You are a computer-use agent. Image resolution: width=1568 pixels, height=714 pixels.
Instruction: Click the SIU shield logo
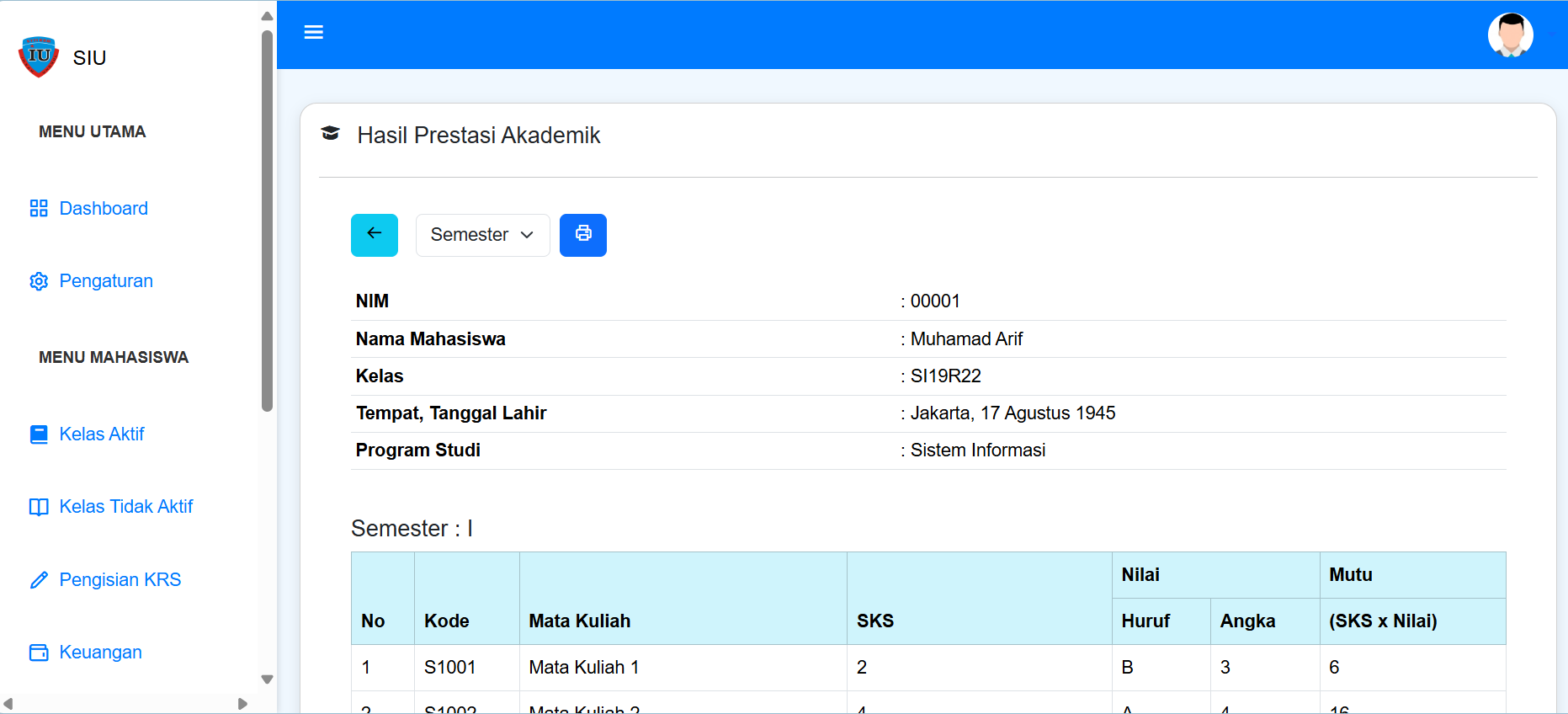pyautogui.click(x=39, y=57)
